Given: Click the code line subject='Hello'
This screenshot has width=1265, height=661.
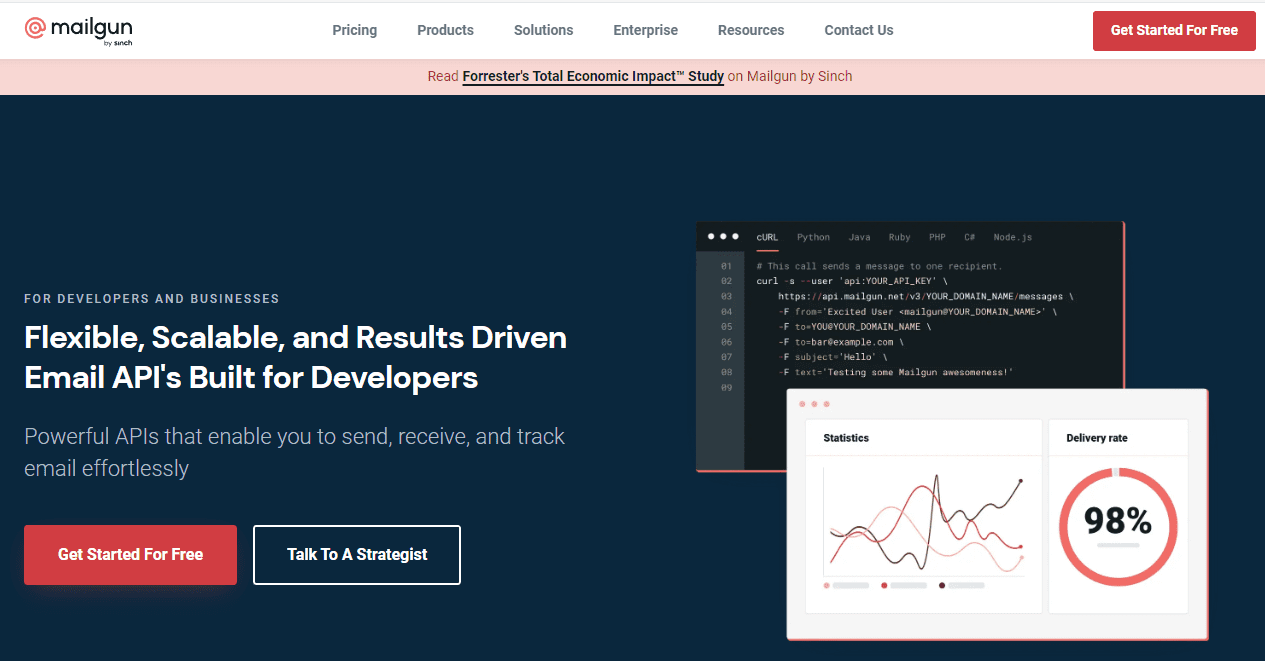Looking at the screenshot, I should (833, 357).
